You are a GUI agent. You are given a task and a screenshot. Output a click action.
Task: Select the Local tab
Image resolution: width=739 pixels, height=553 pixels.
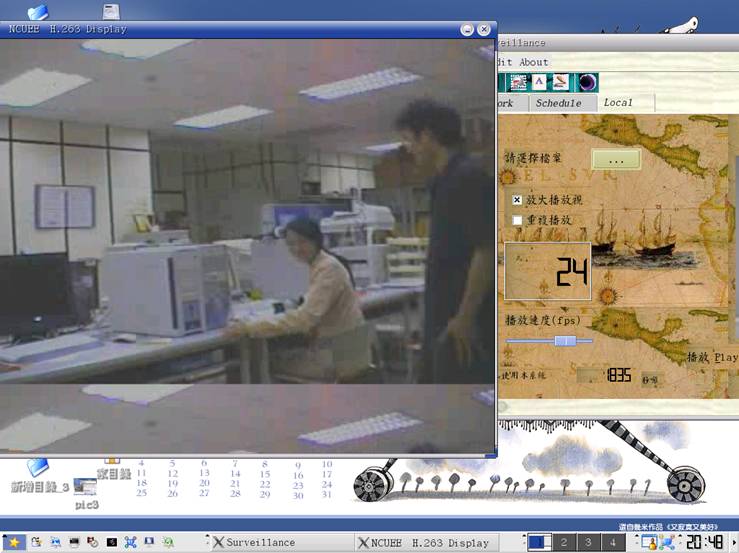618,103
